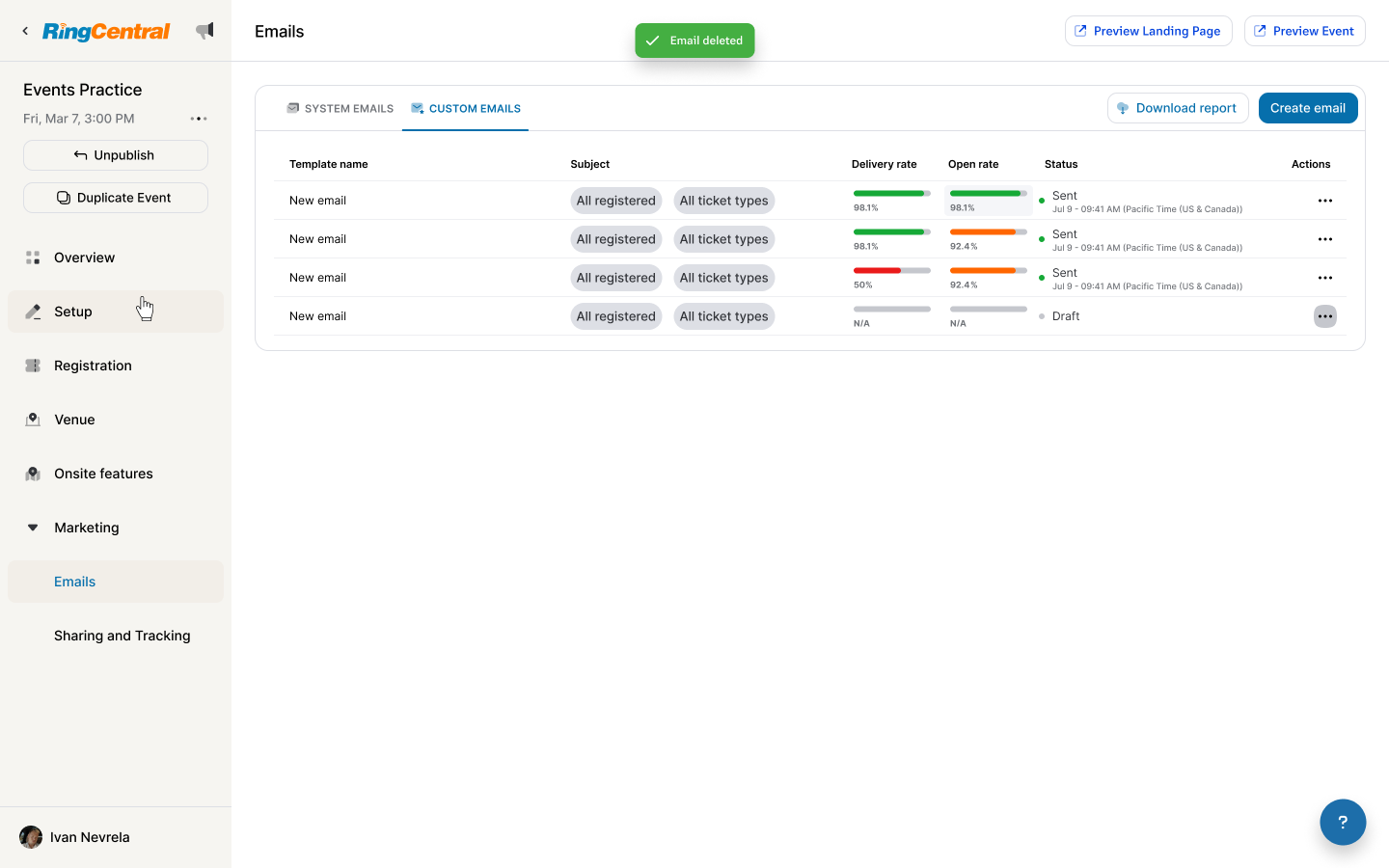Open Preview Landing Page

(1148, 30)
